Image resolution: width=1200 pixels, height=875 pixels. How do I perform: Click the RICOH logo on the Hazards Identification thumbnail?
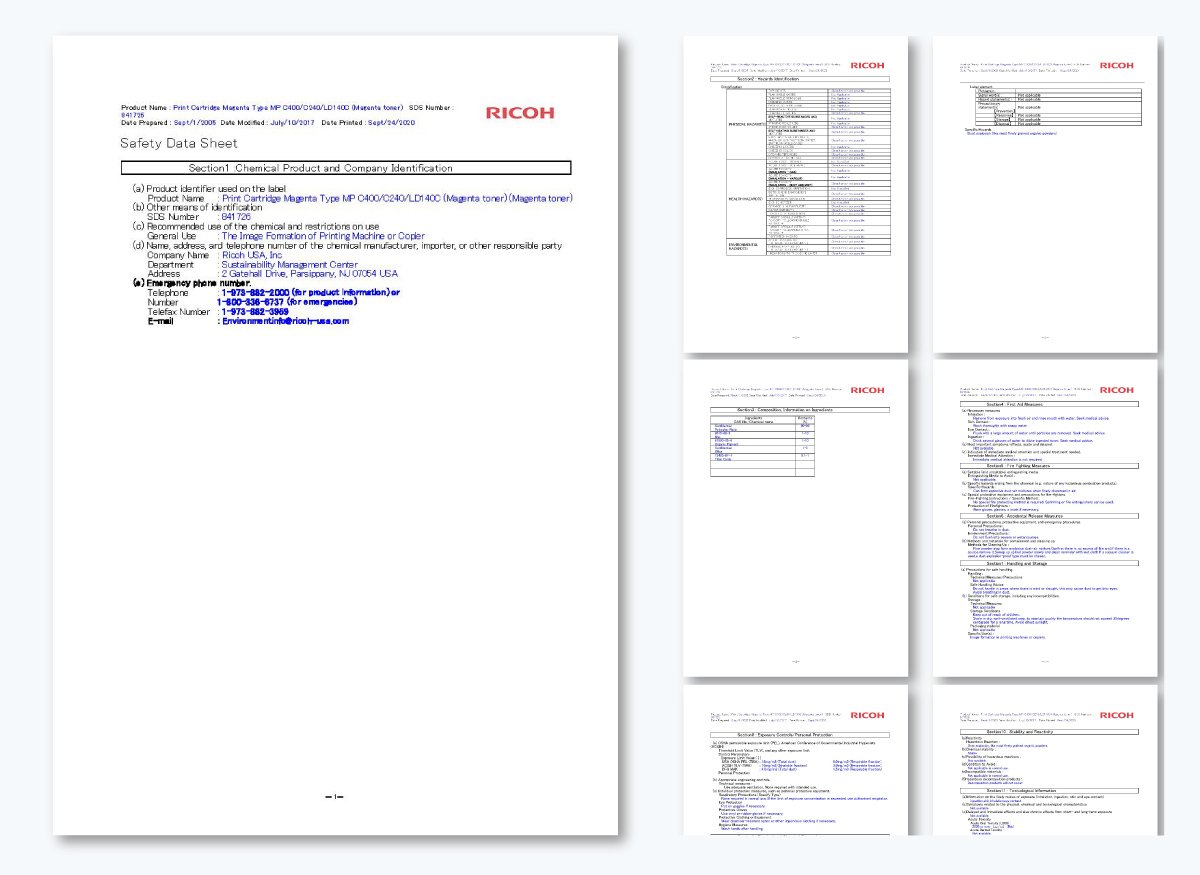pos(868,65)
